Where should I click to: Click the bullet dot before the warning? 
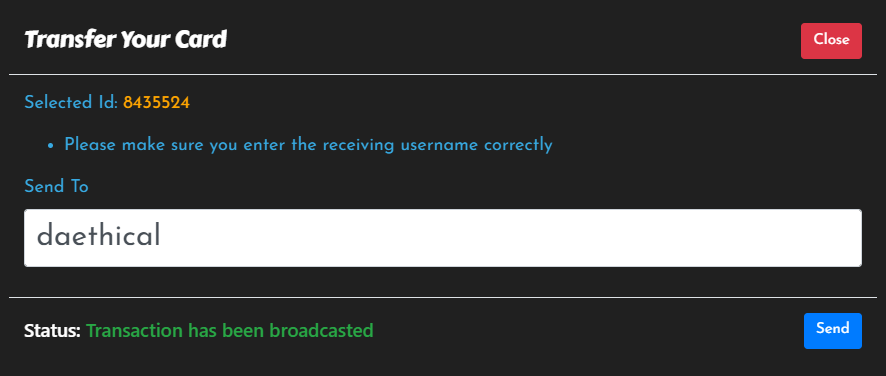[x=51, y=146]
